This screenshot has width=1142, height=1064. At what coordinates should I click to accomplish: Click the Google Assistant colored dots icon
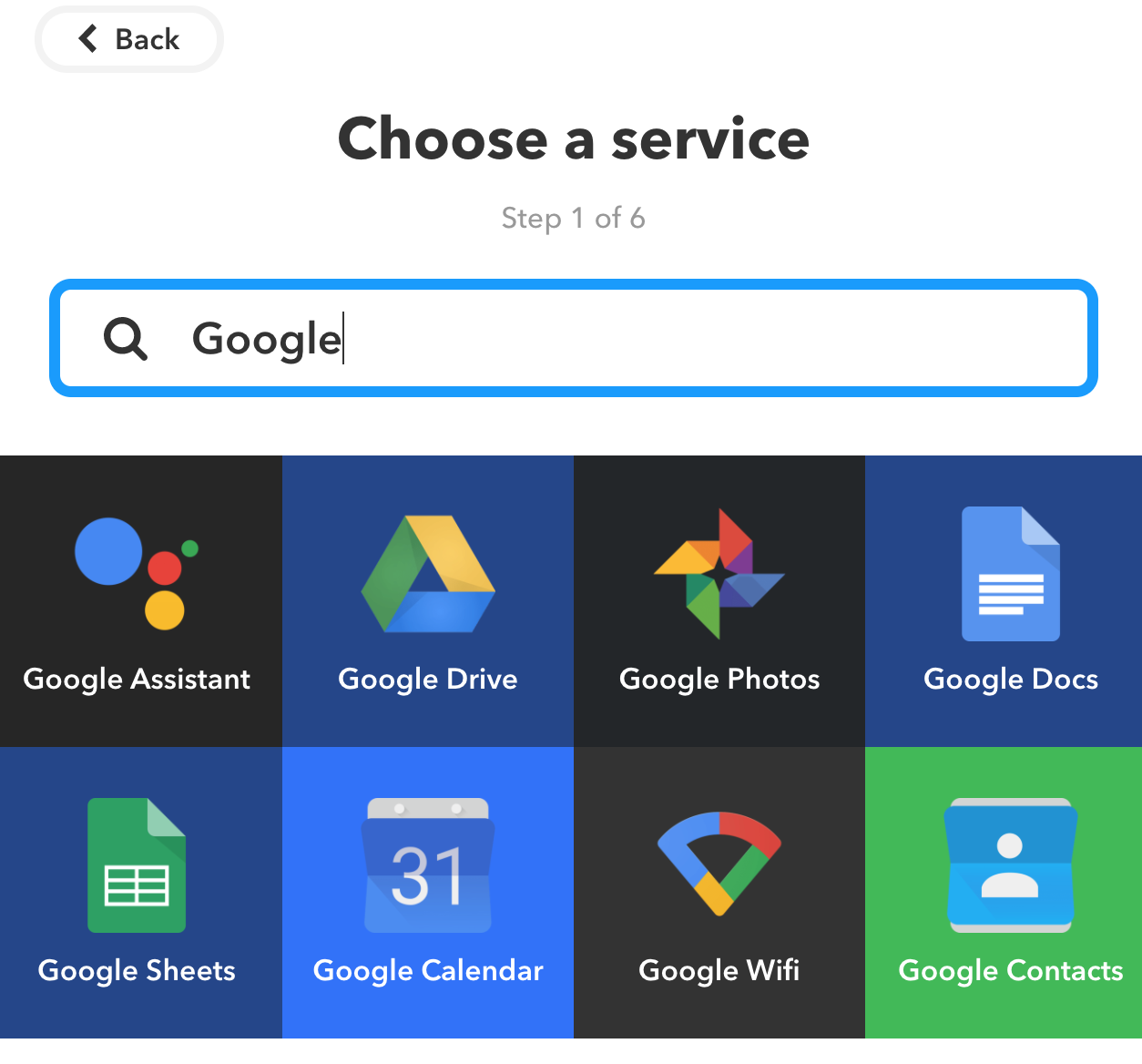tap(137, 574)
